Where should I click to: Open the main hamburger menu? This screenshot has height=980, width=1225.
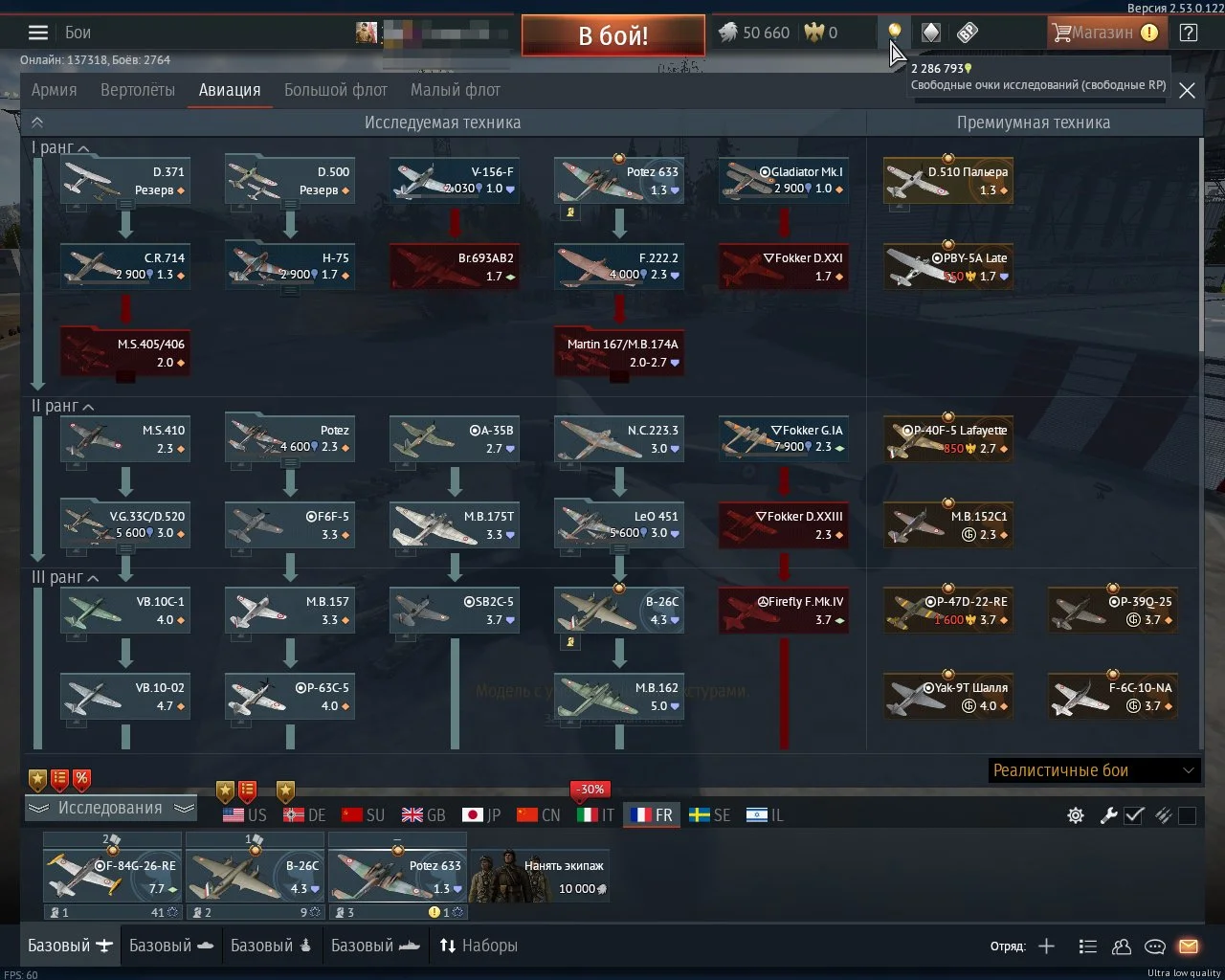coord(38,33)
